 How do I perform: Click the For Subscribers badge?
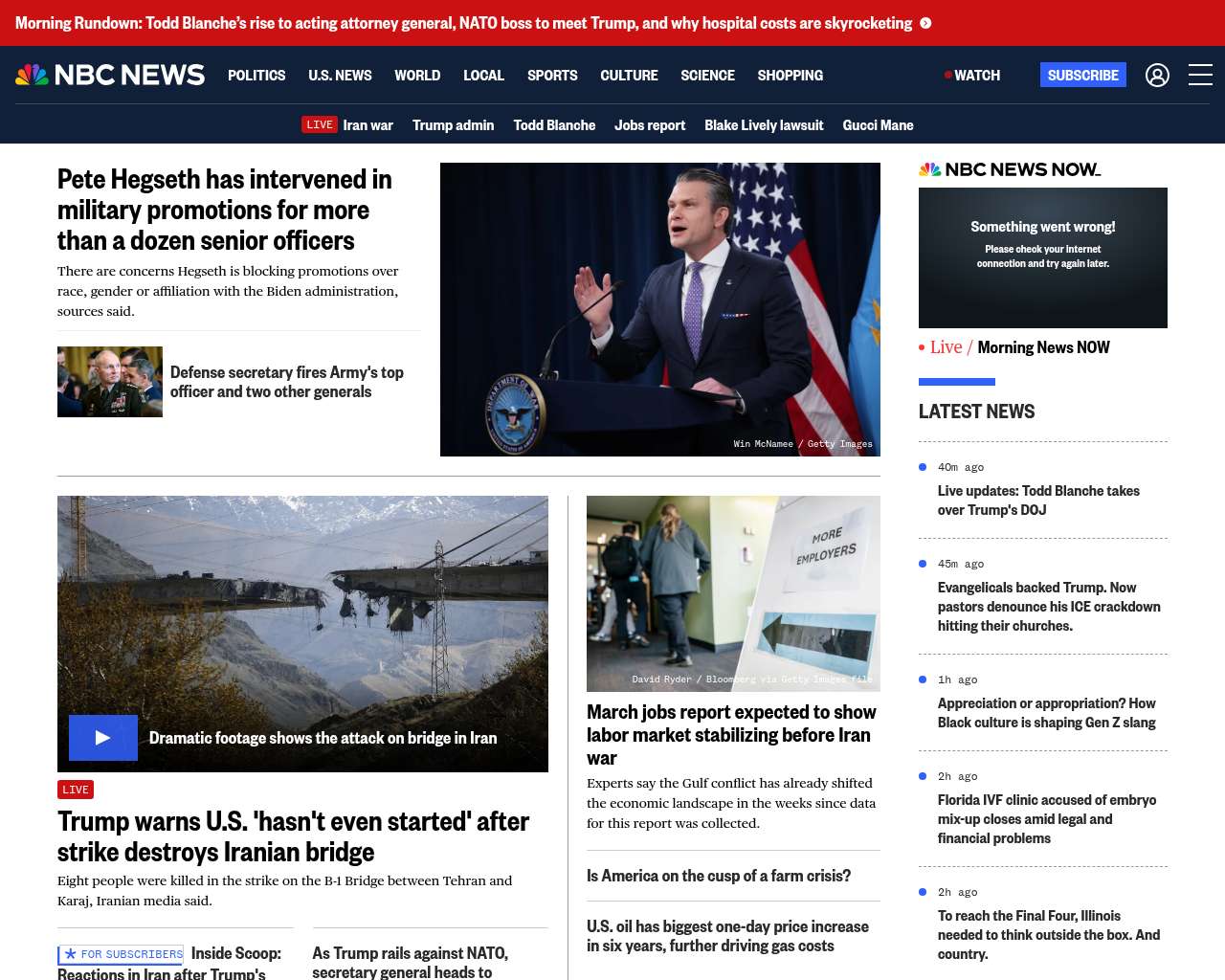(x=121, y=954)
